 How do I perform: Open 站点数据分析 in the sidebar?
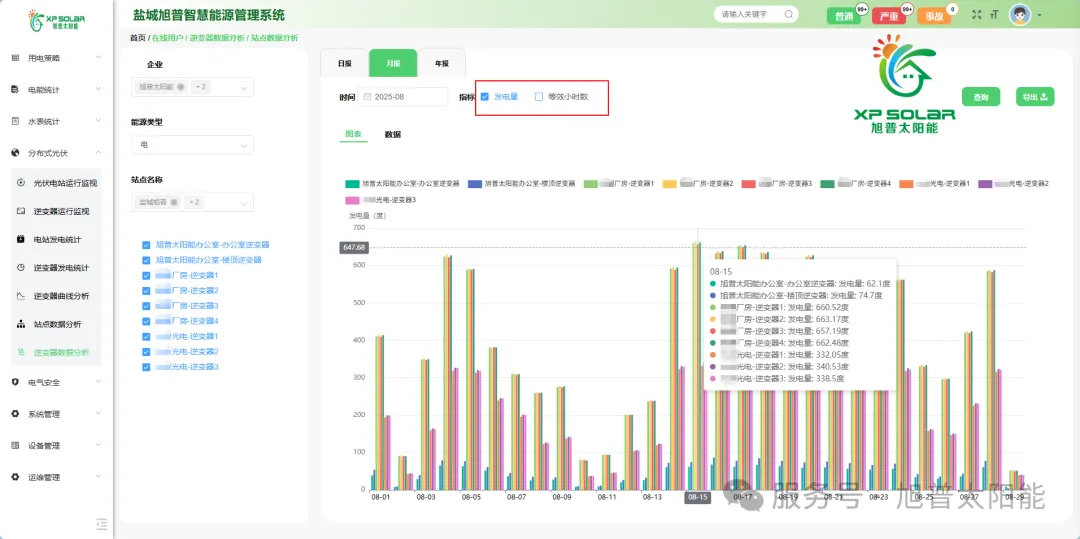[57, 324]
